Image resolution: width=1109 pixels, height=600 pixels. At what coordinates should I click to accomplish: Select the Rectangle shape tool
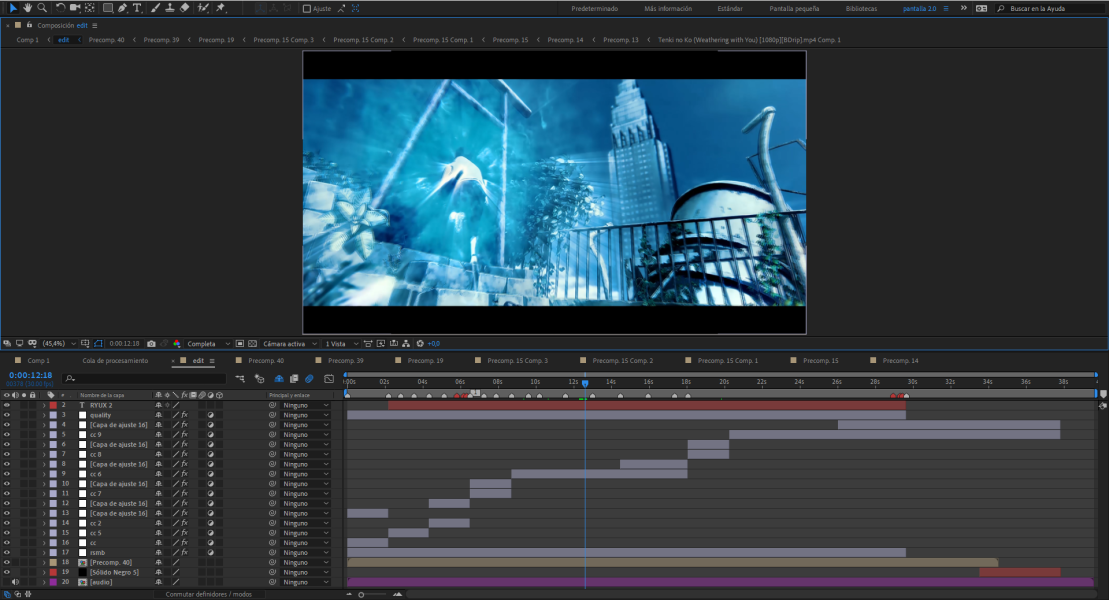108,8
